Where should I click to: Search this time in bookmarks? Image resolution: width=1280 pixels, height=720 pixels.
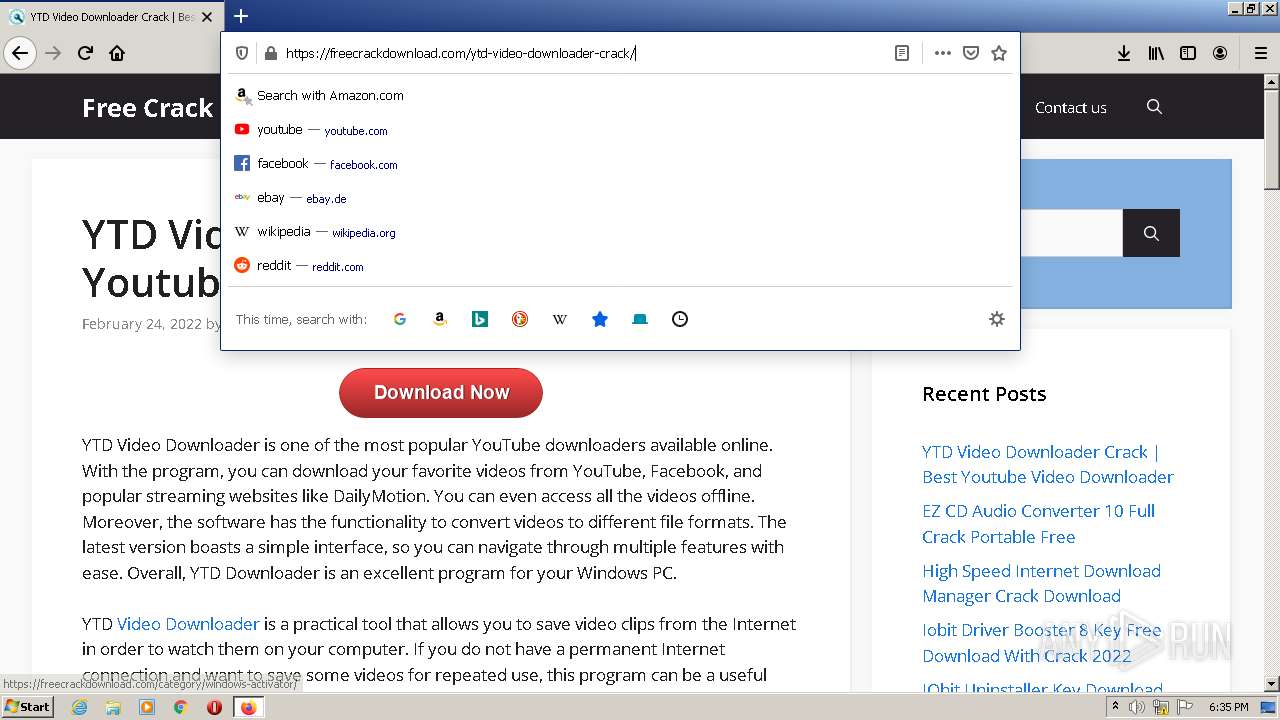point(600,319)
